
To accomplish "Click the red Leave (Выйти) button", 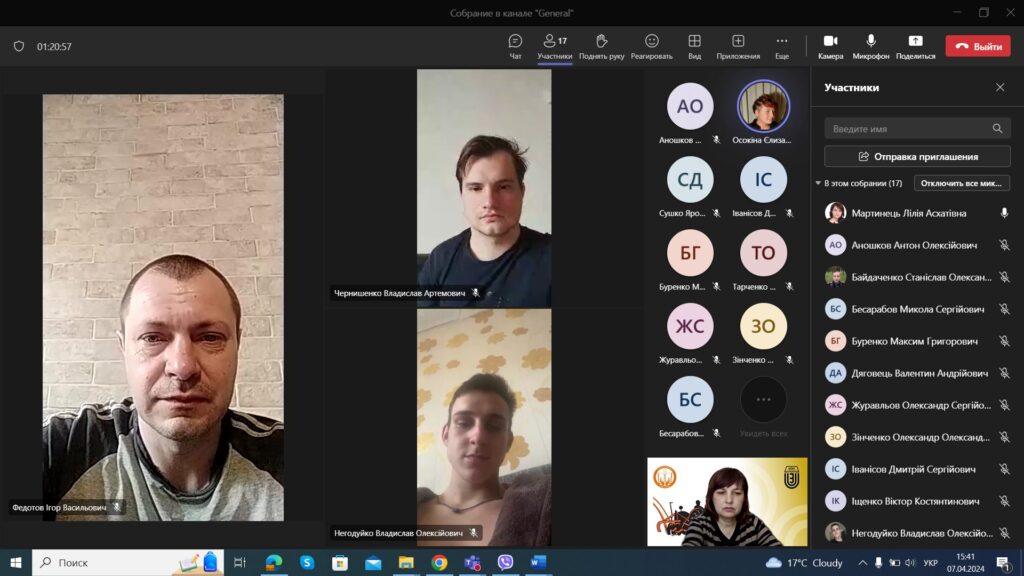I will coord(977,46).
